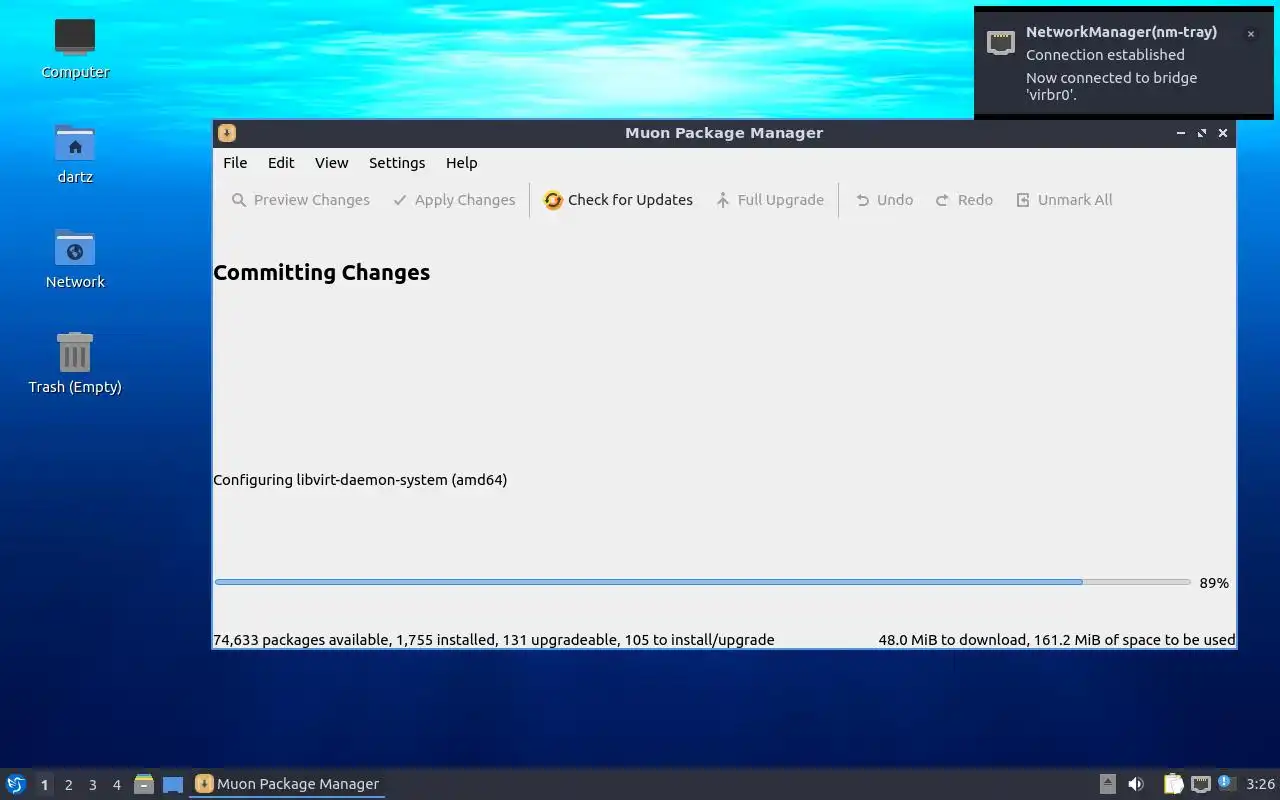Click the Muon Package Manager title bar
Screen dimensions: 1280x800
click(x=724, y=133)
